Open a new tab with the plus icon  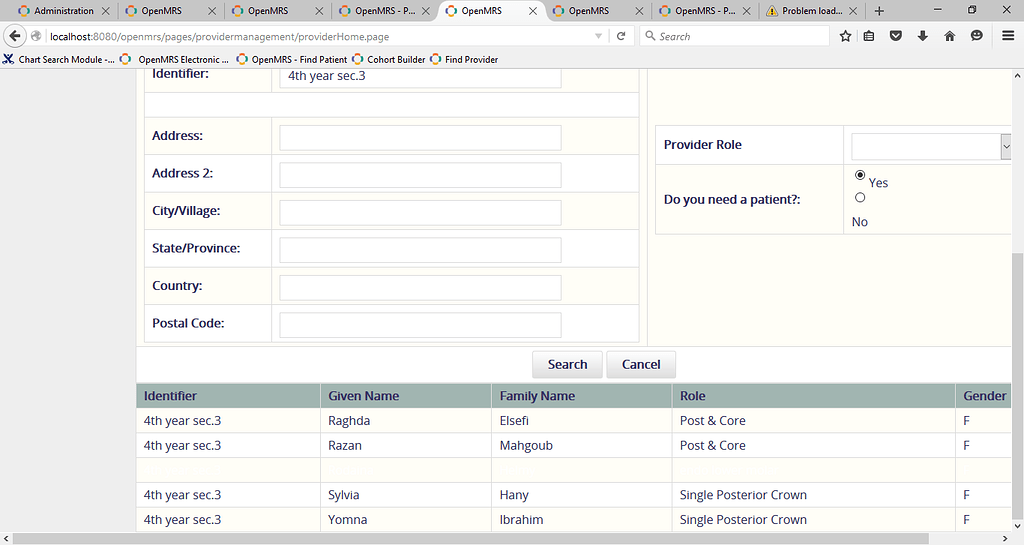(x=879, y=11)
